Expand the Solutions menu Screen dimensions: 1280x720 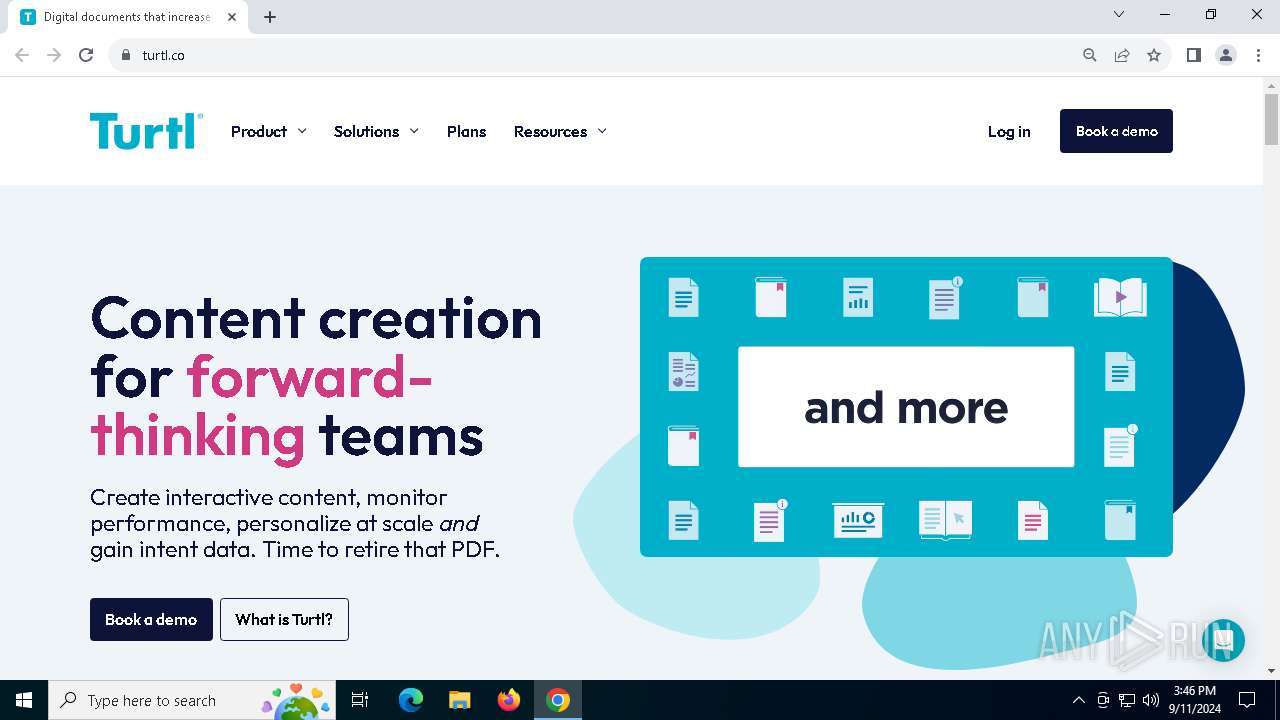click(376, 131)
